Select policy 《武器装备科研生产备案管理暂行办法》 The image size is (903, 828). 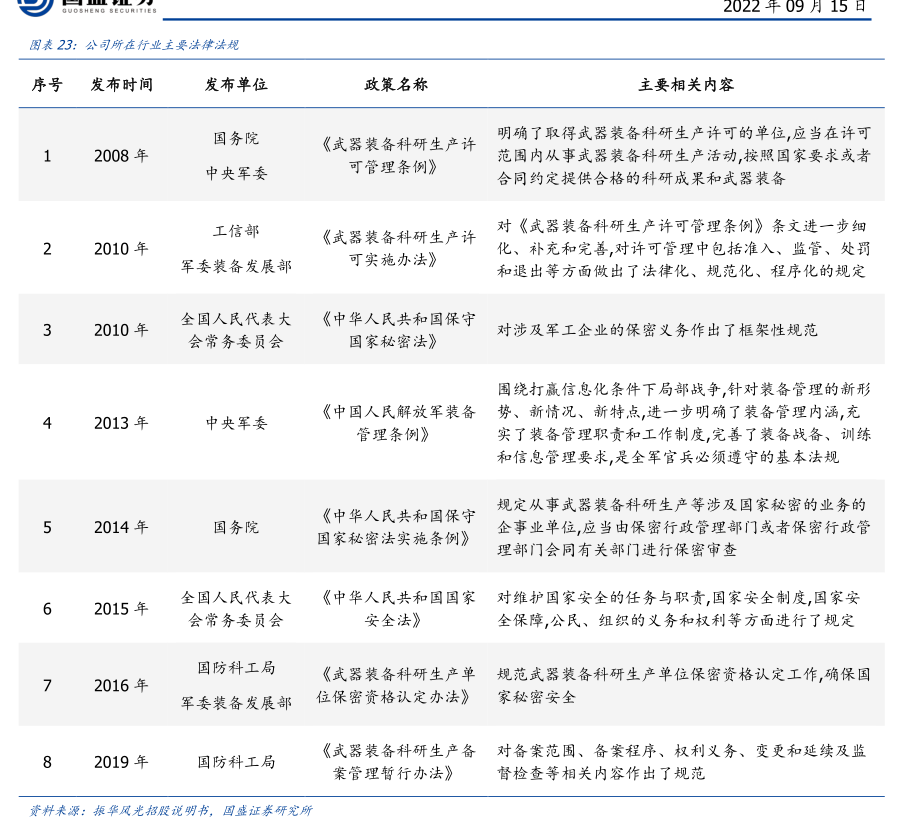click(396, 762)
